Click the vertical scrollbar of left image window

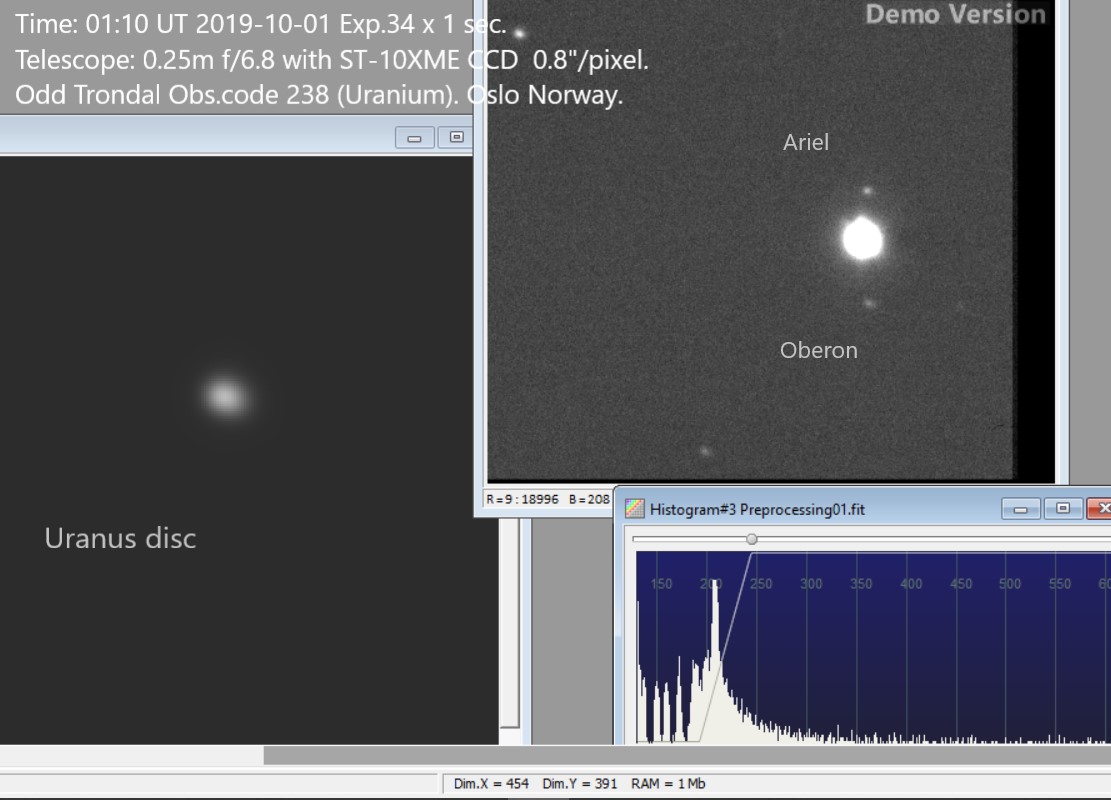pos(509,620)
